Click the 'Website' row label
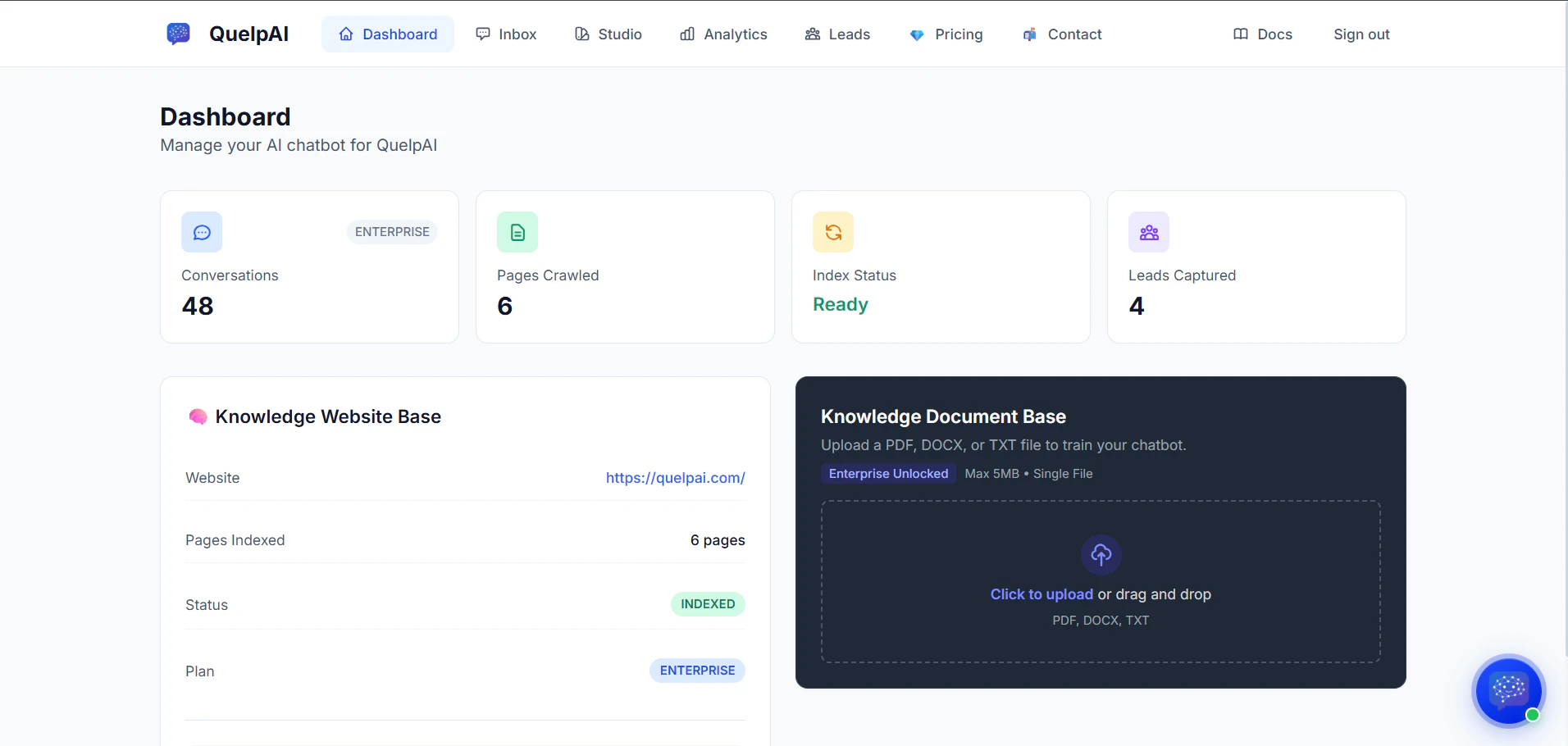This screenshot has height=746, width=1568. point(212,478)
